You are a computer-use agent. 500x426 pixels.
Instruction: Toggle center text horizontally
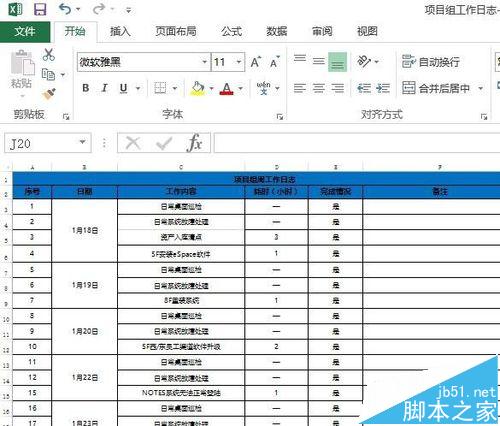click(x=319, y=88)
